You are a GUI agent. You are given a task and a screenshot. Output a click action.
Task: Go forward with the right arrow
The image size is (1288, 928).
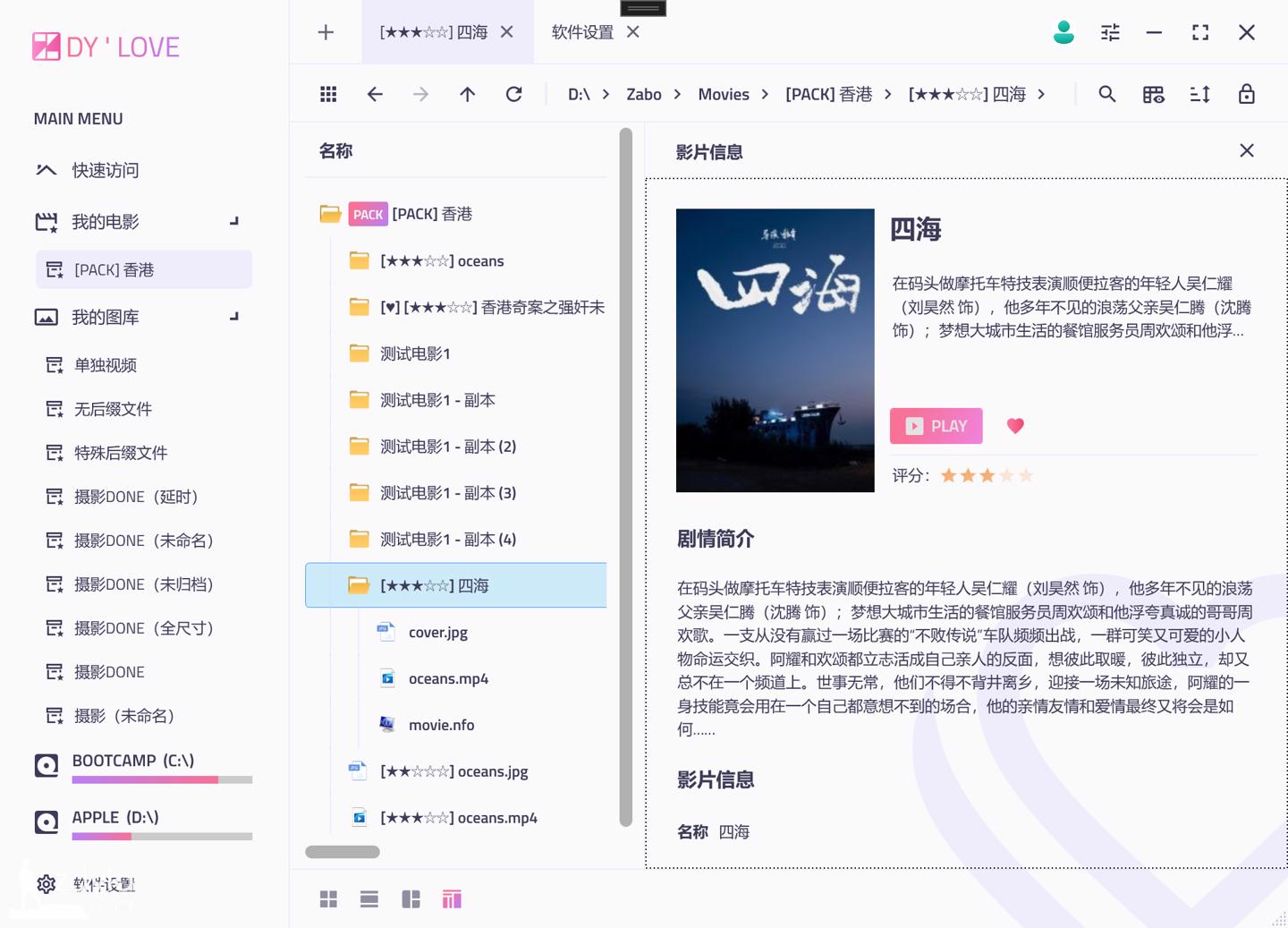pos(421,94)
